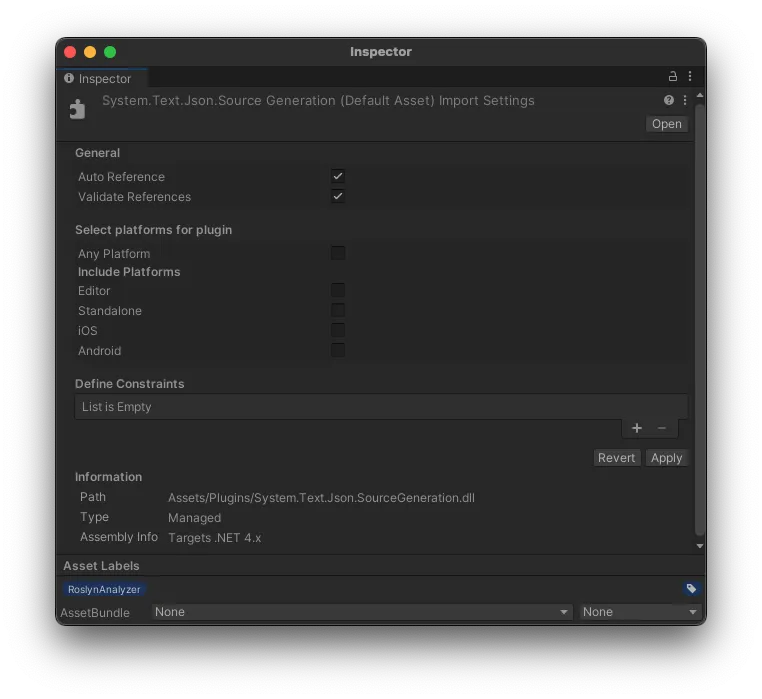Enable the Editor platform checkbox

tap(338, 290)
